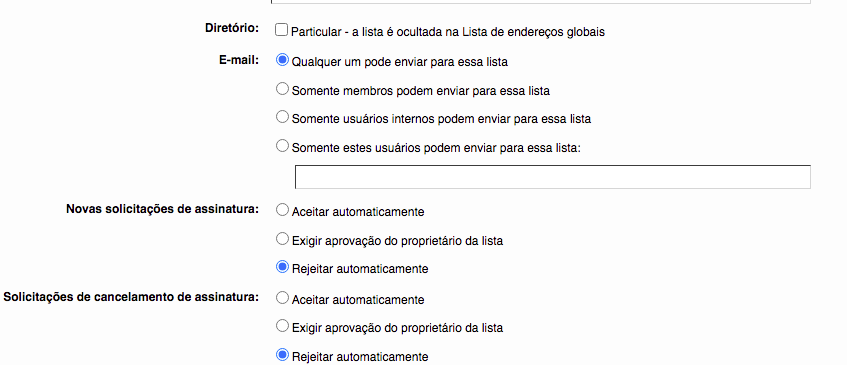Click the 'Diretório:' field label
This screenshot has width=847, height=365.
[232, 28]
